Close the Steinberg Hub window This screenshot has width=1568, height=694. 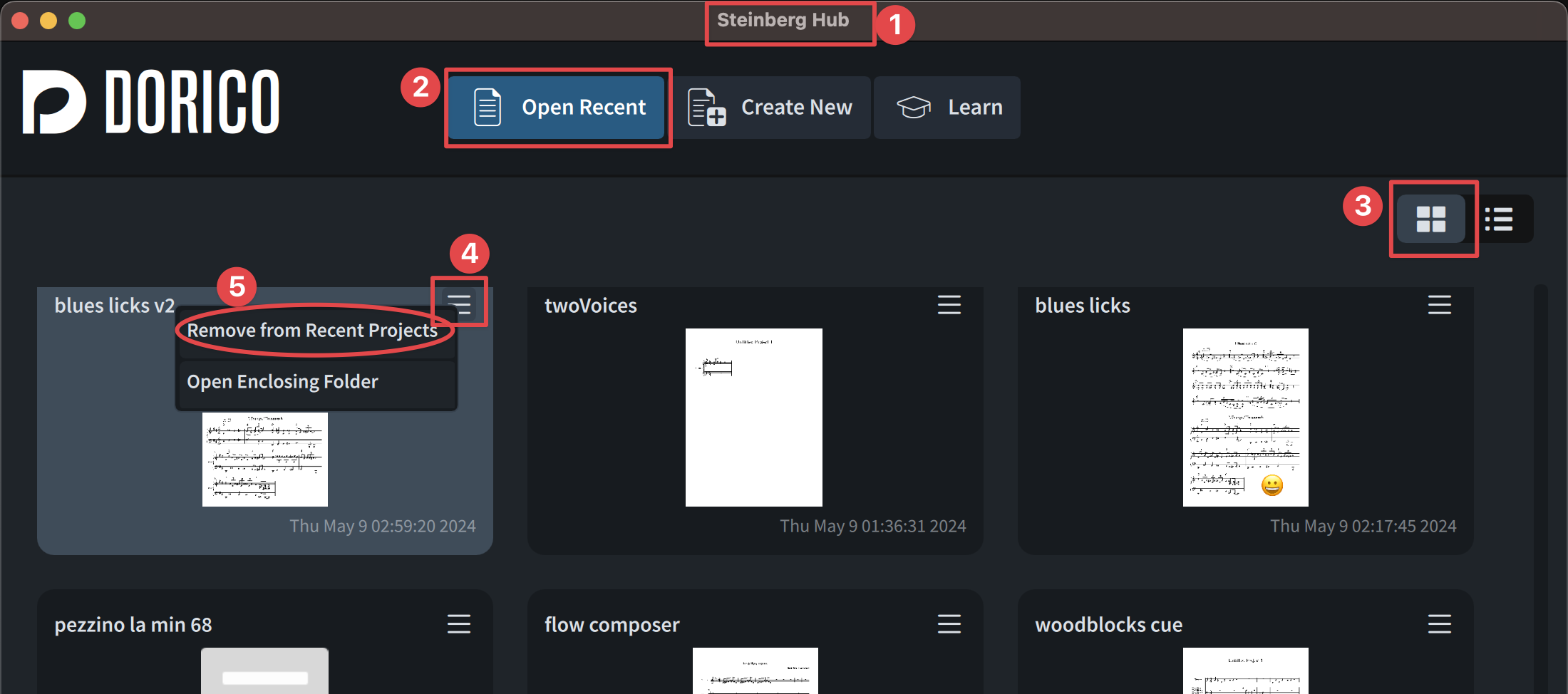[20, 21]
